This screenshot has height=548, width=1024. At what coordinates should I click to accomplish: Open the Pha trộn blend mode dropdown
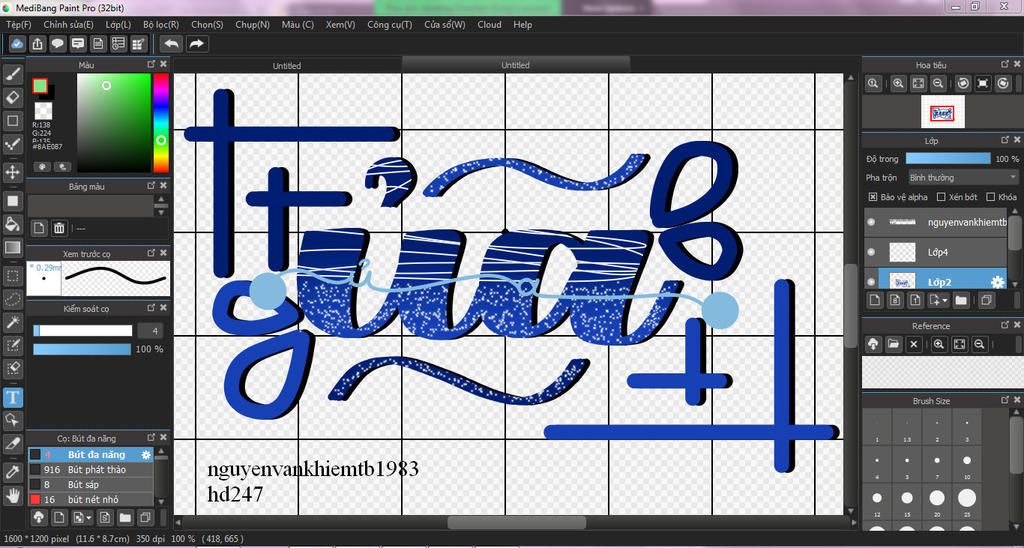(x=963, y=178)
